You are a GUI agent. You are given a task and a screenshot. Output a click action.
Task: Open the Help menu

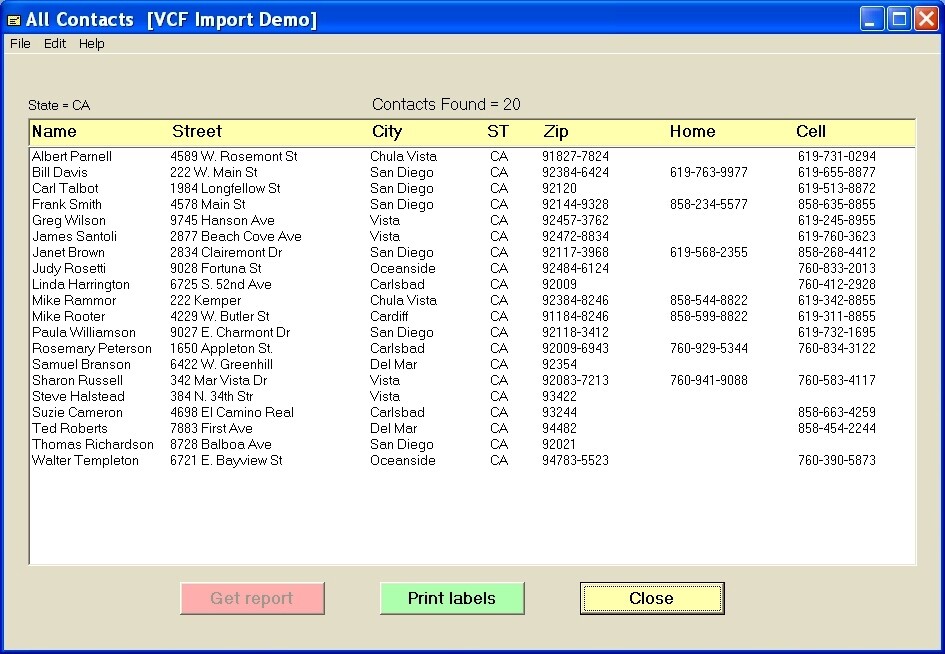(91, 43)
